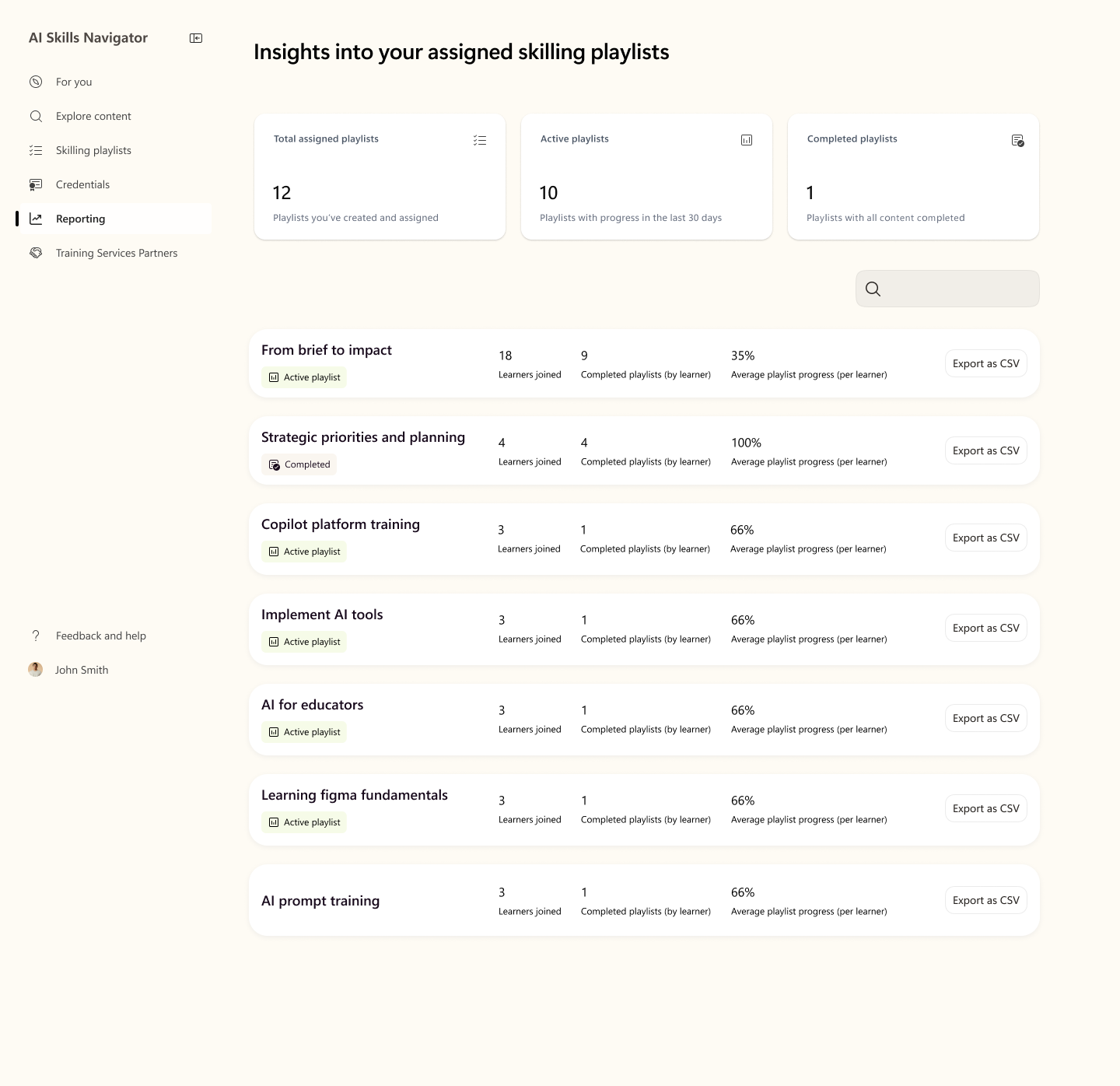Click the 35% average playlist progress value
Screen dimensions: 1120x1086
tap(743, 356)
